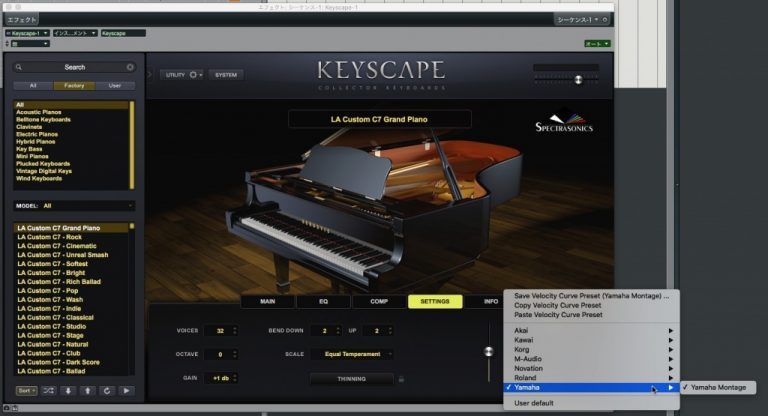Screen dimensions: 768x416
Task: Audition the patch with the play button
Action: point(126,391)
